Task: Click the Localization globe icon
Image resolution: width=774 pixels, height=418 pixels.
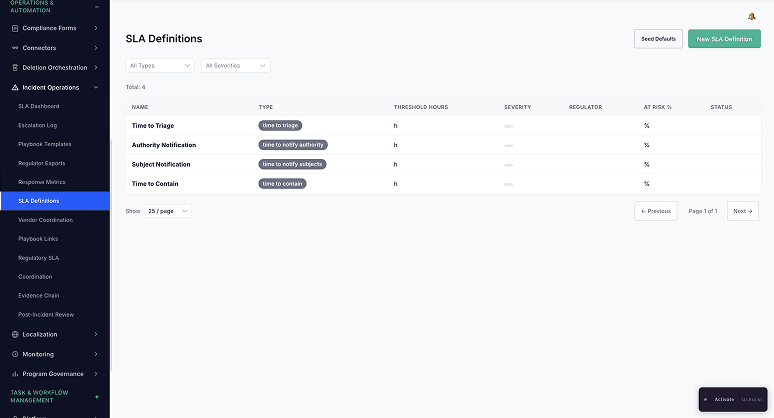Action: coord(15,334)
